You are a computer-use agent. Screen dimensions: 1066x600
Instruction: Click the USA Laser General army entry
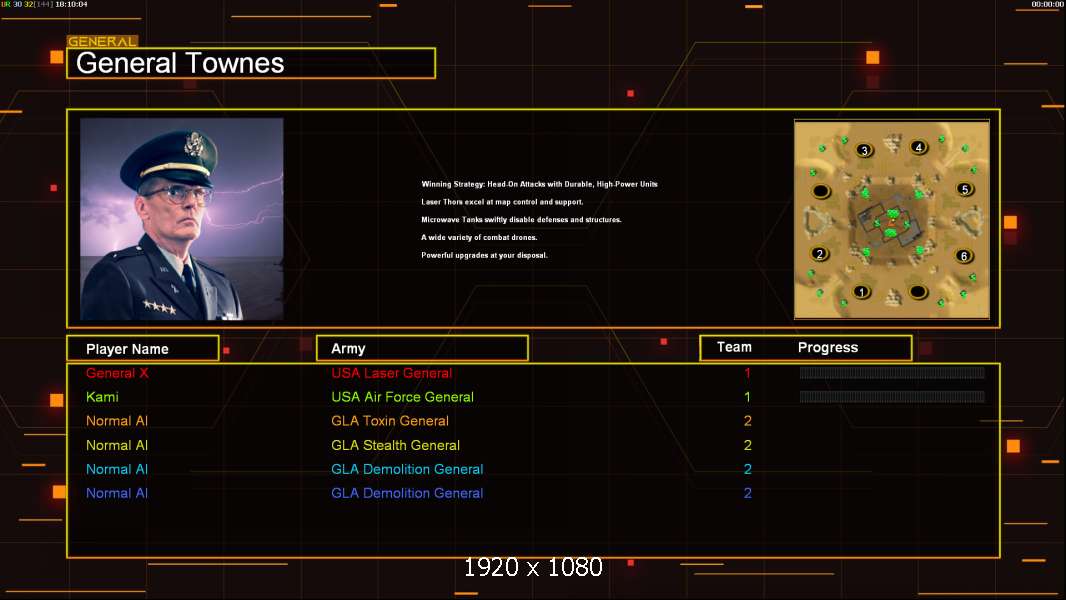(392, 373)
